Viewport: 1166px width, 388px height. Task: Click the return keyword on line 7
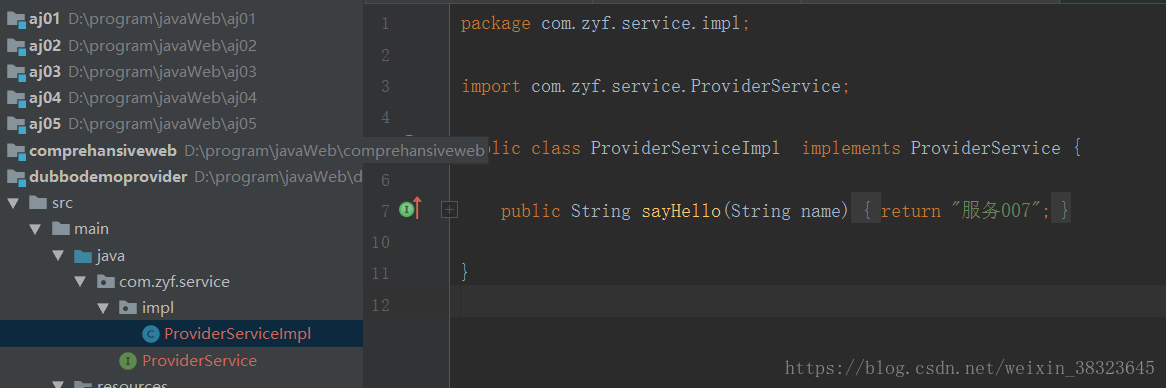point(911,211)
